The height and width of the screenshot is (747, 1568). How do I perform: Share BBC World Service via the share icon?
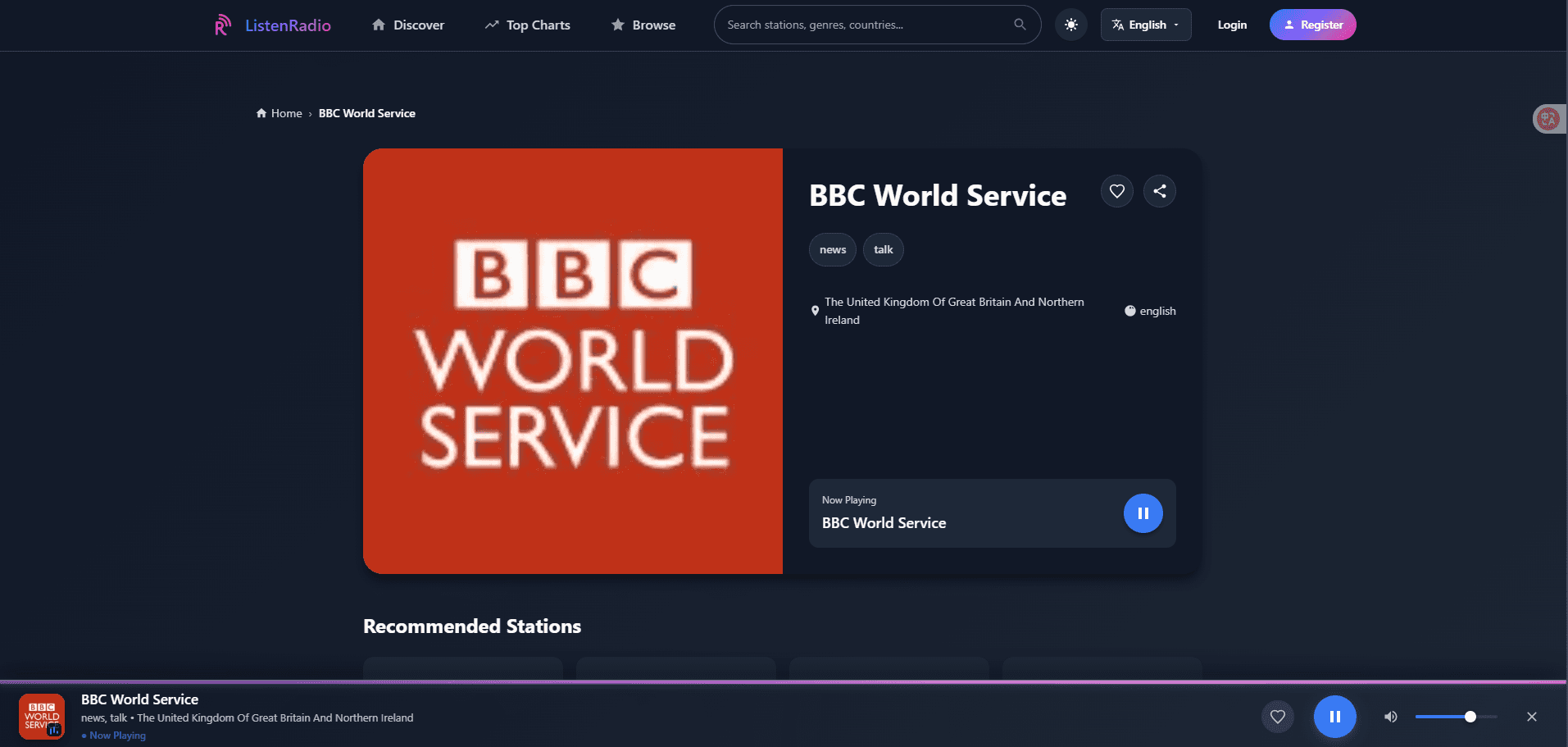tap(1159, 190)
